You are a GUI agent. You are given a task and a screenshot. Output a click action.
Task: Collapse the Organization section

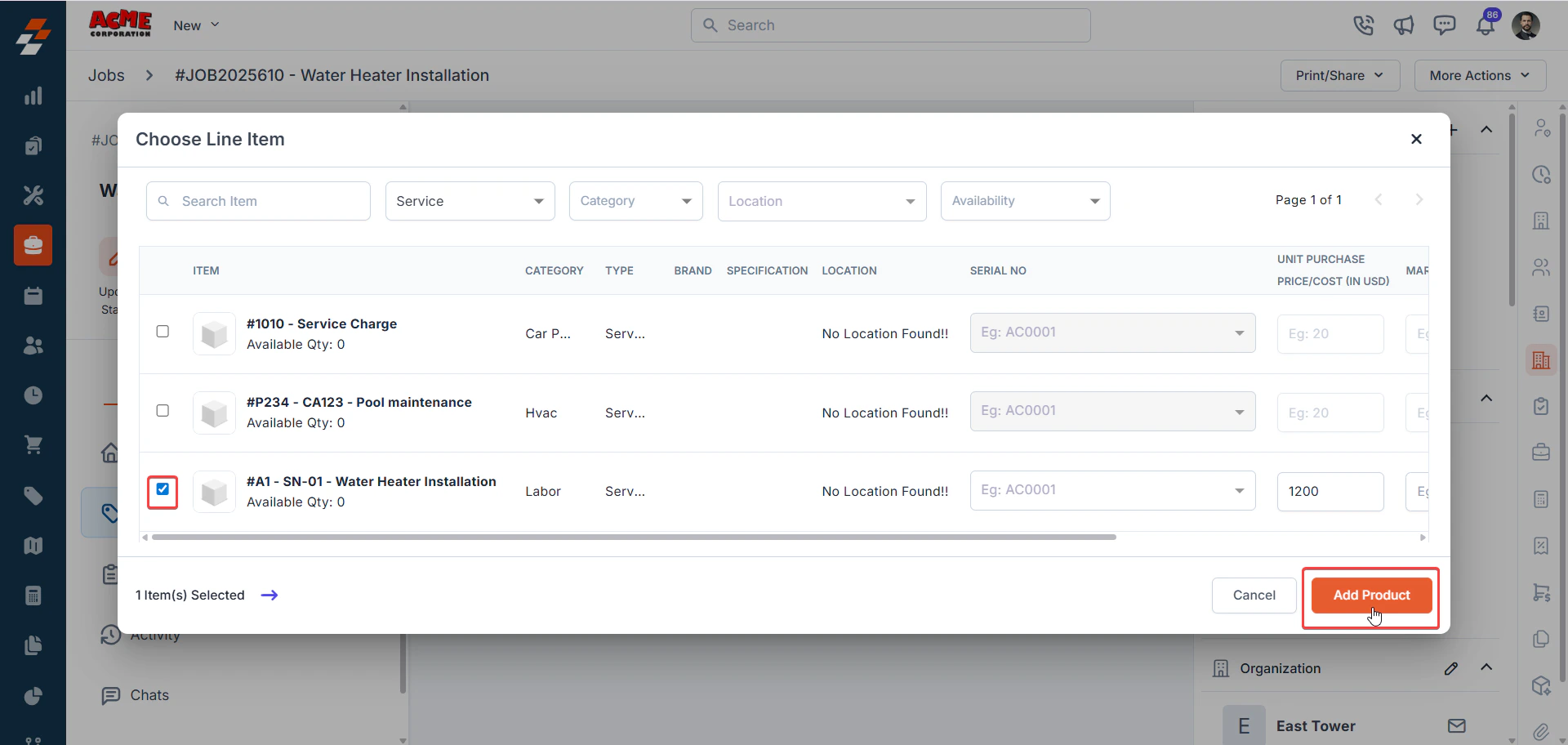click(1486, 667)
